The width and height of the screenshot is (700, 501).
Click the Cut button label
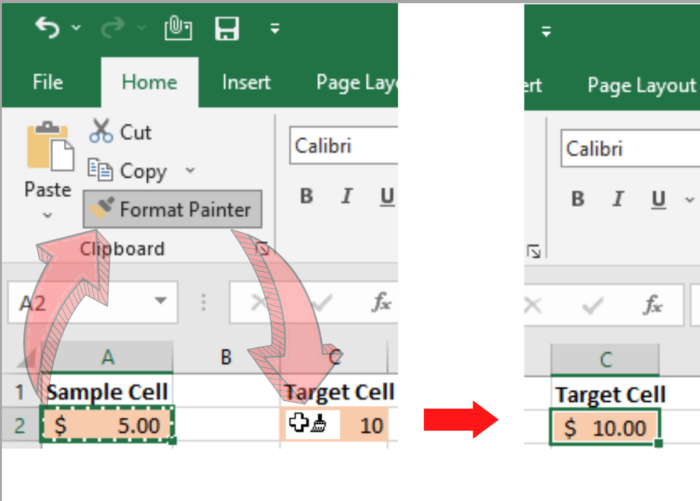click(136, 133)
